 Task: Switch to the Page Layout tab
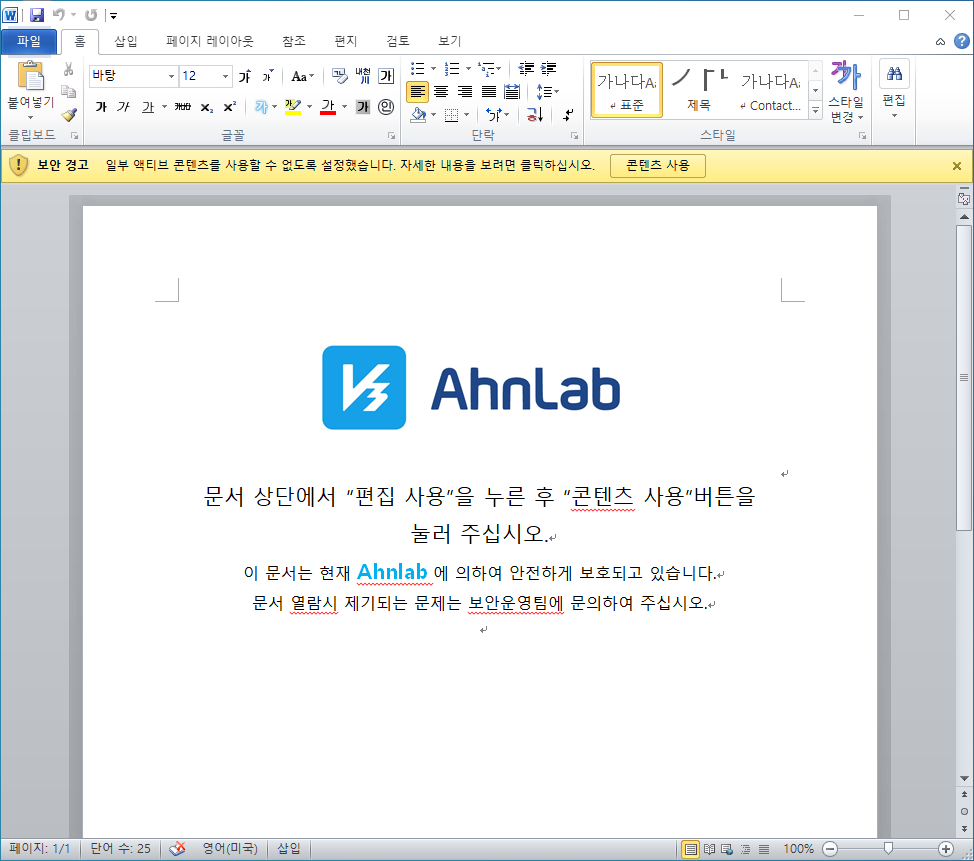[x=209, y=41]
